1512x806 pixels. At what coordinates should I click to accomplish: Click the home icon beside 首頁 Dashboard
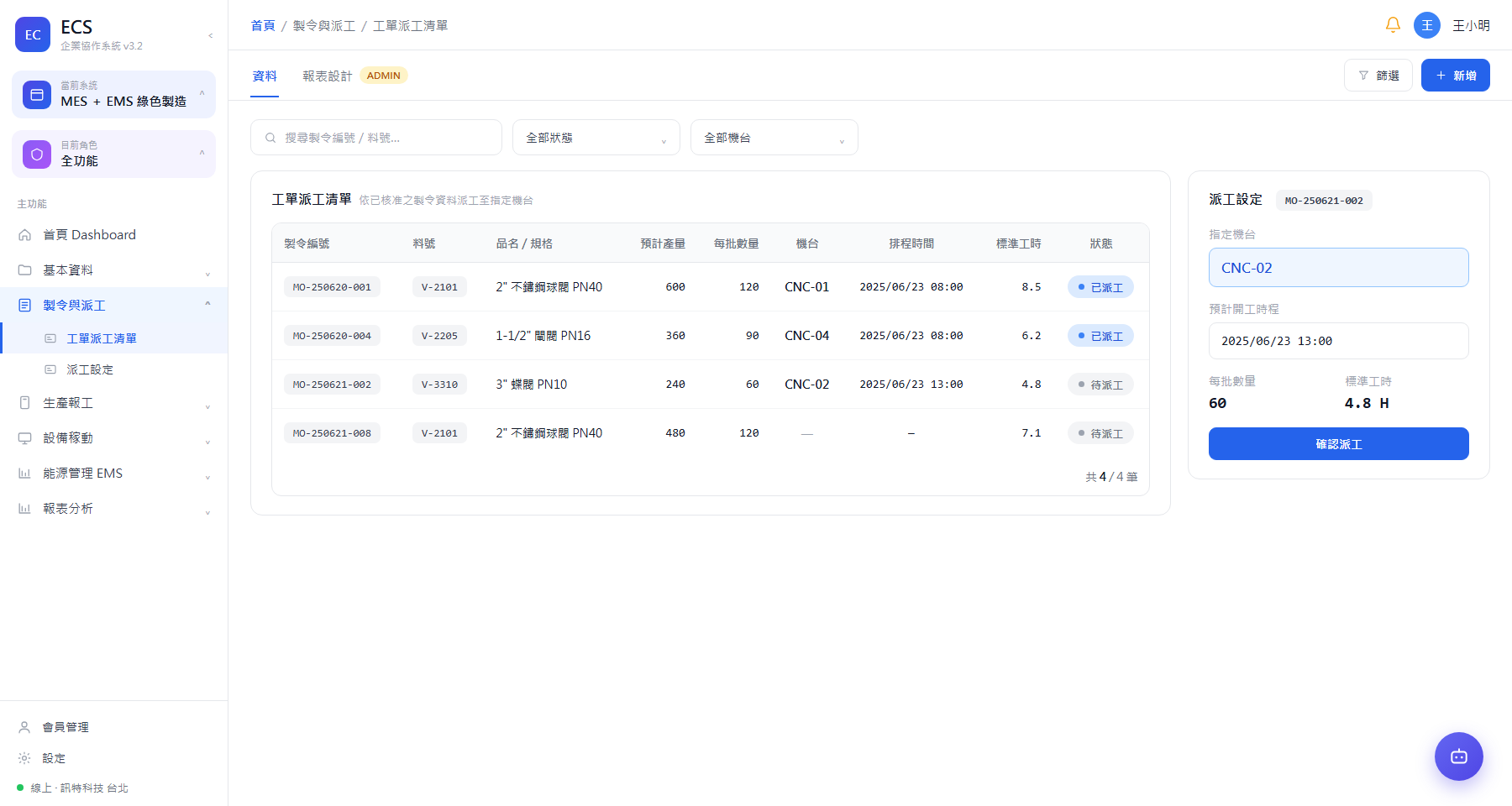coord(25,235)
